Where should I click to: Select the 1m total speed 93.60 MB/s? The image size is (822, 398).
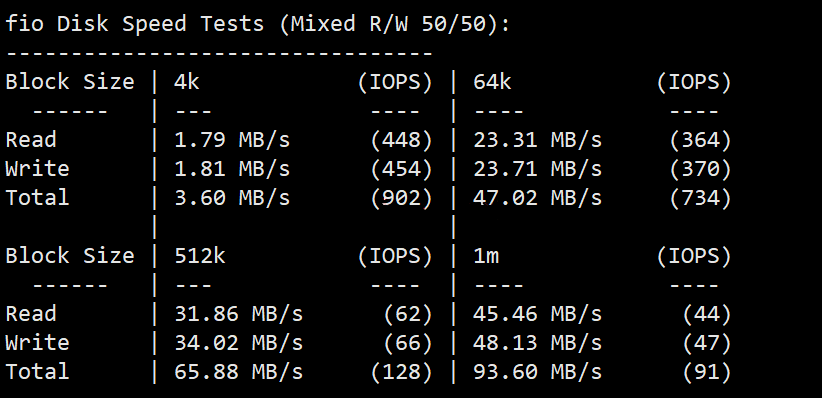(x=537, y=372)
